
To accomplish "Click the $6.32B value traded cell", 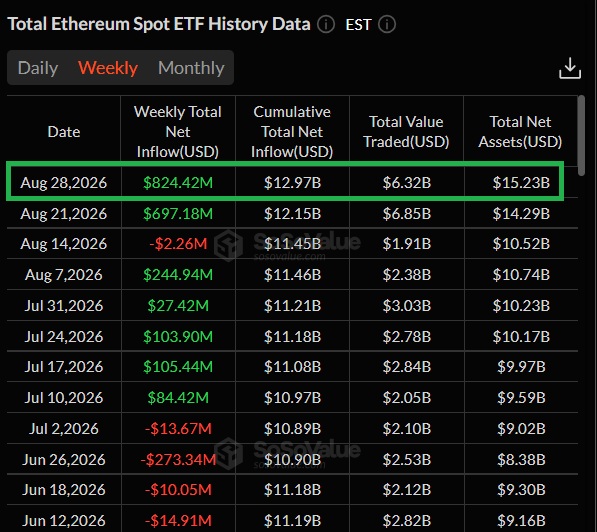I will click(407, 183).
